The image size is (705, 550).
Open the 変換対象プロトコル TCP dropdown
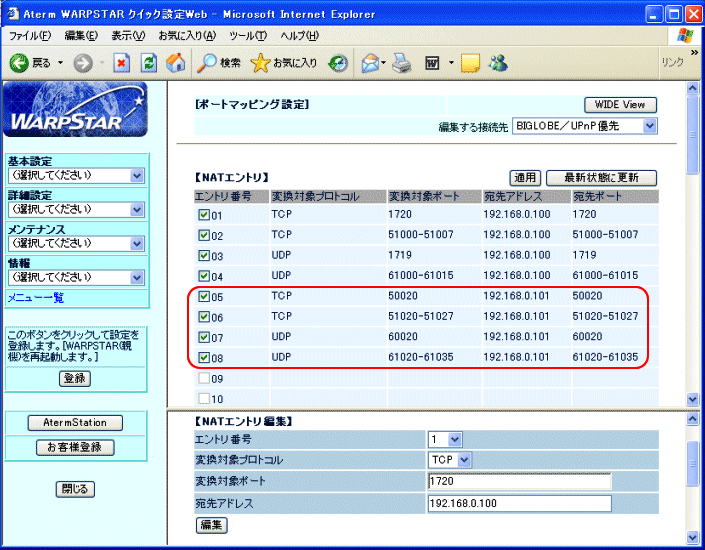(450, 459)
